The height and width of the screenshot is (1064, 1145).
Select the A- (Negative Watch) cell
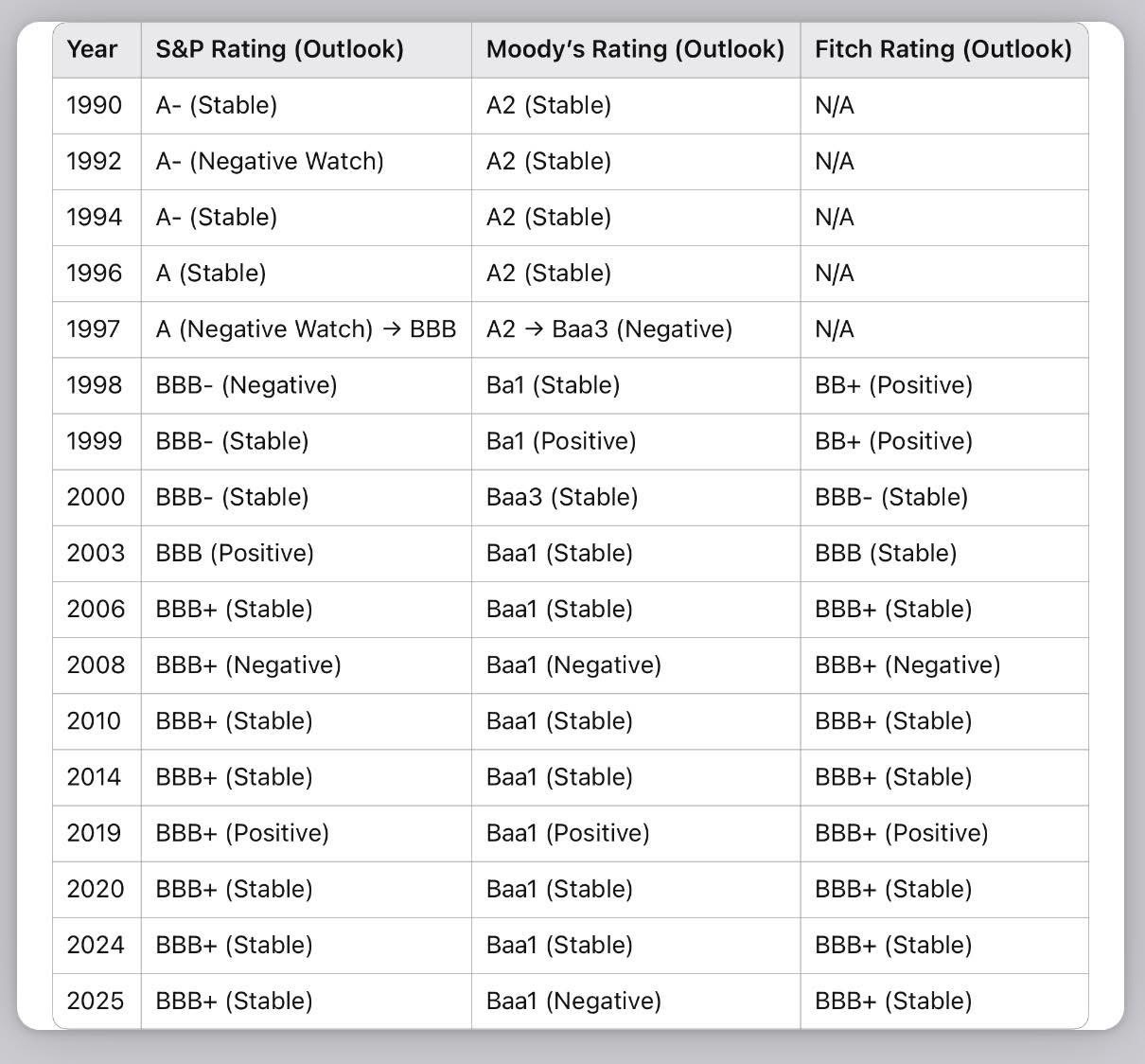point(270,161)
